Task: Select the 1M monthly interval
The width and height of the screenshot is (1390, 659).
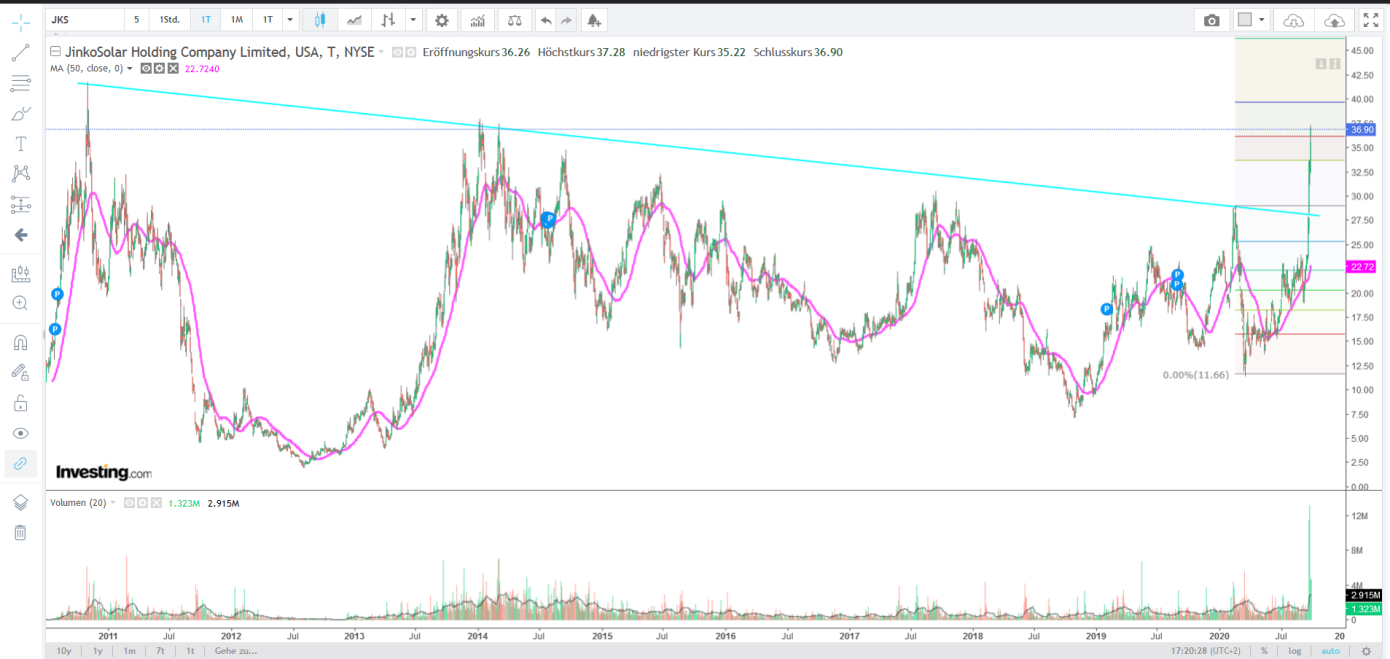Action: pos(236,20)
